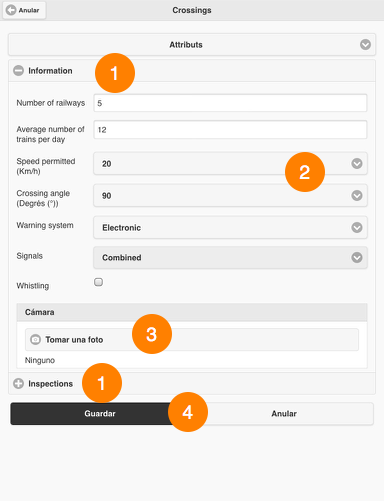
Task: Click the chevron icon on Attributs bar
Action: pos(365,44)
